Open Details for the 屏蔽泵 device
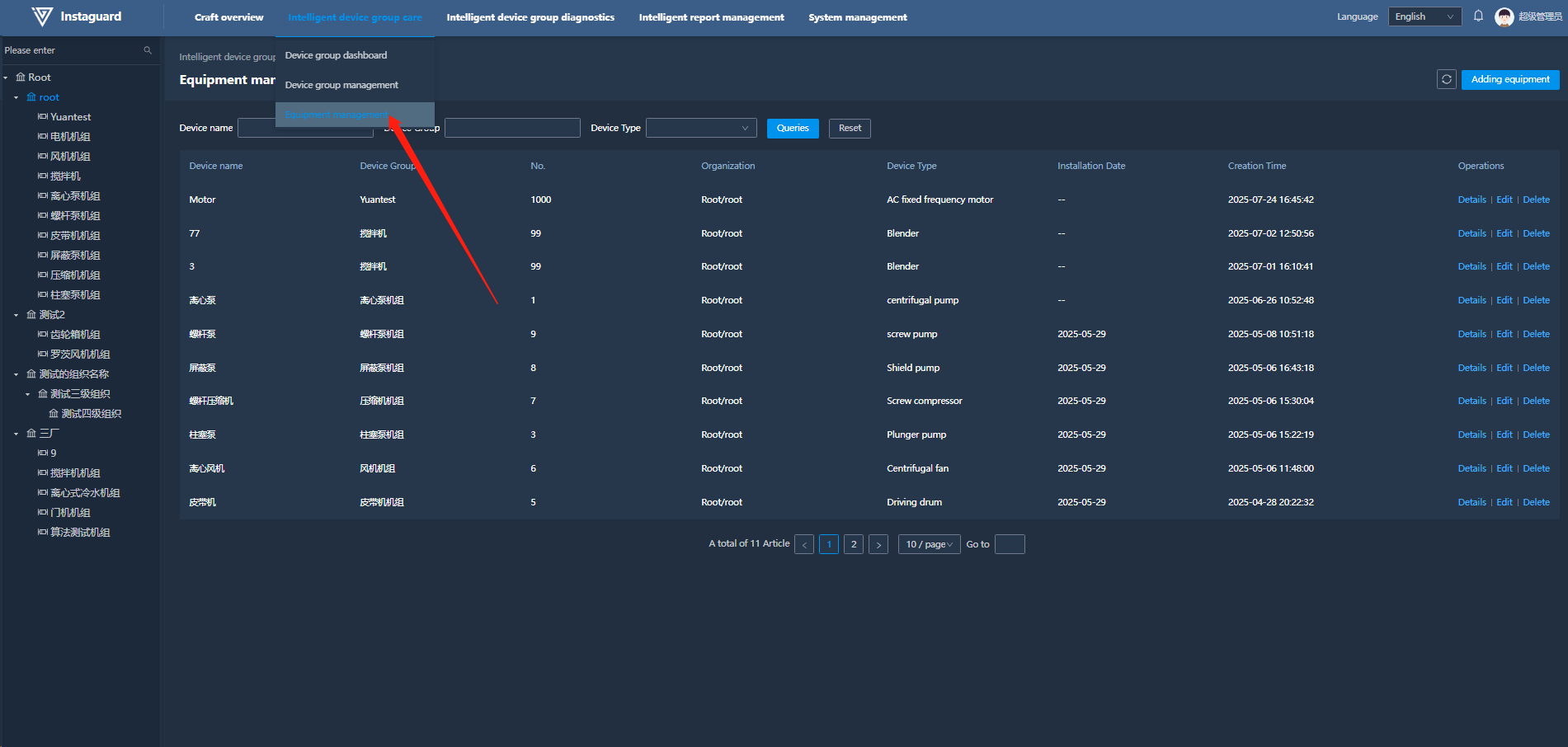 tap(1471, 368)
